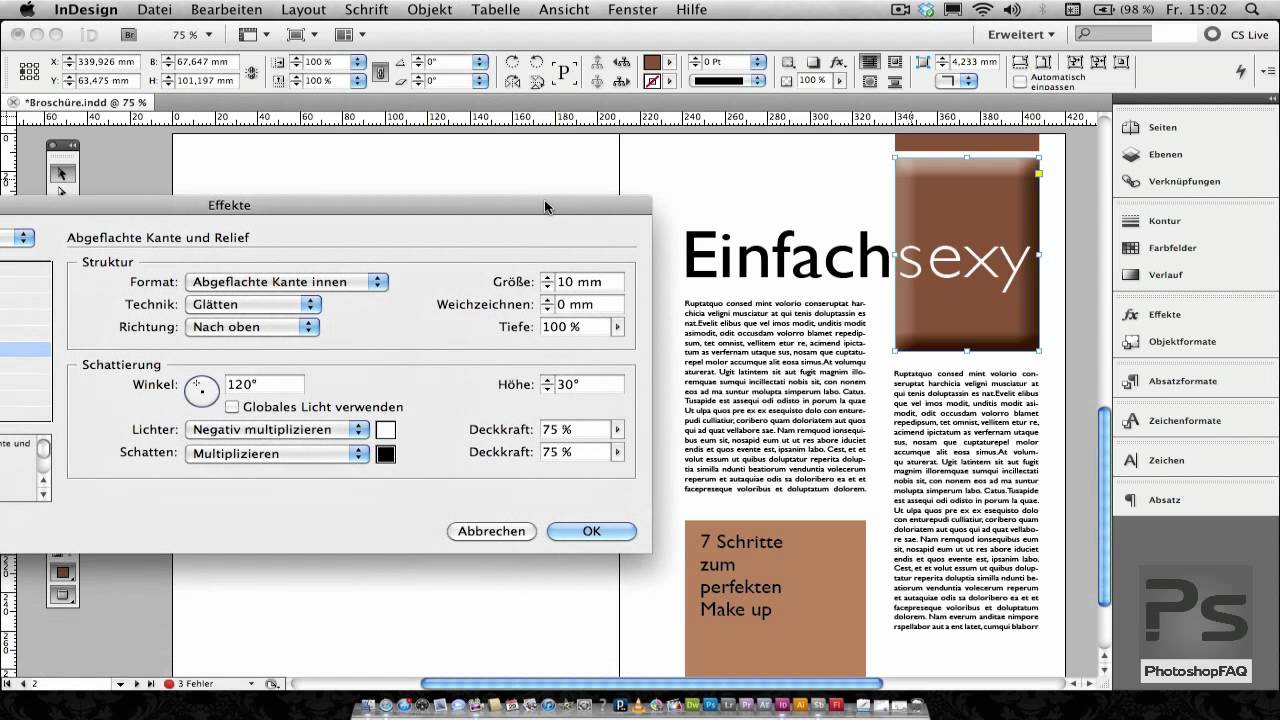
Task: Launch Adobe Bridge with the Br button
Action: pyautogui.click(x=129, y=34)
